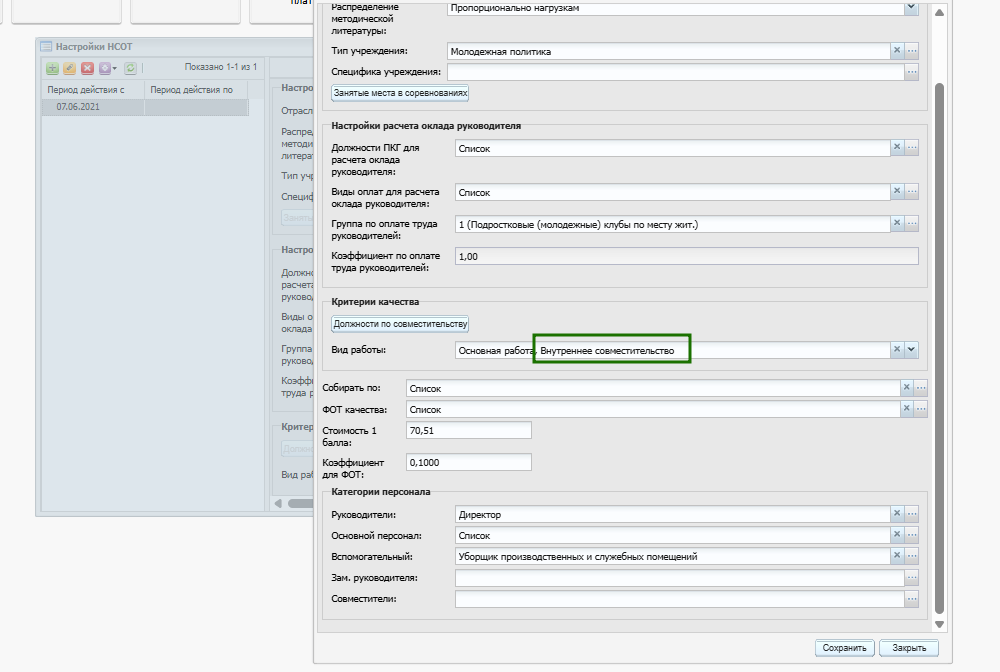Open the ФОТ качества list selector

(921, 408)
